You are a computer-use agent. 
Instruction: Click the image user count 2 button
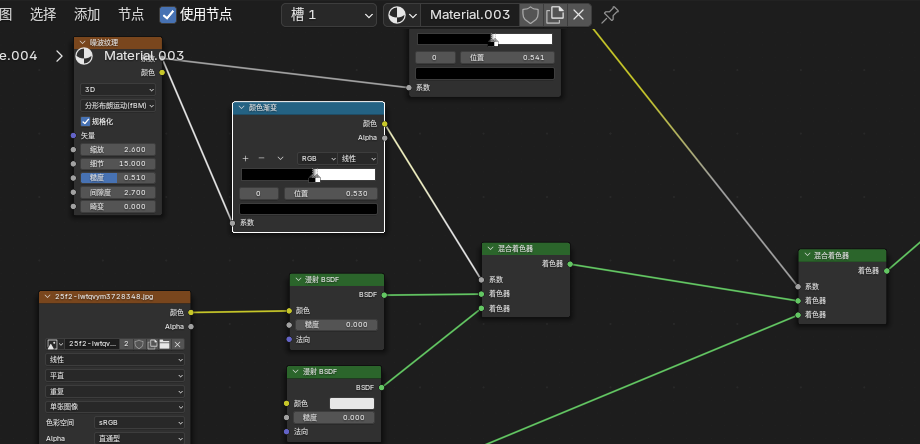tap(126, 344)
